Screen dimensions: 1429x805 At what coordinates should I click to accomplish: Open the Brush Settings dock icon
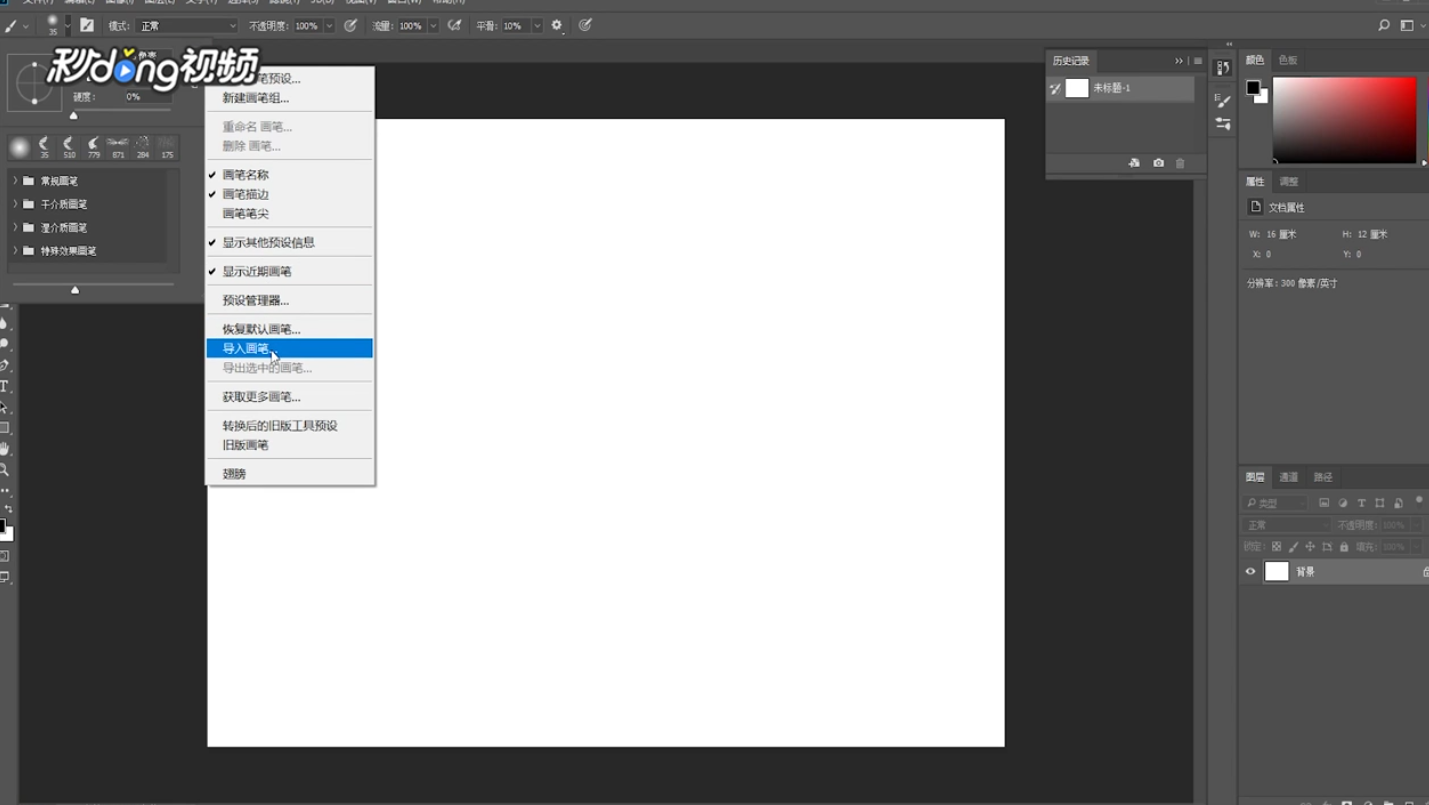coord(1223,100)
